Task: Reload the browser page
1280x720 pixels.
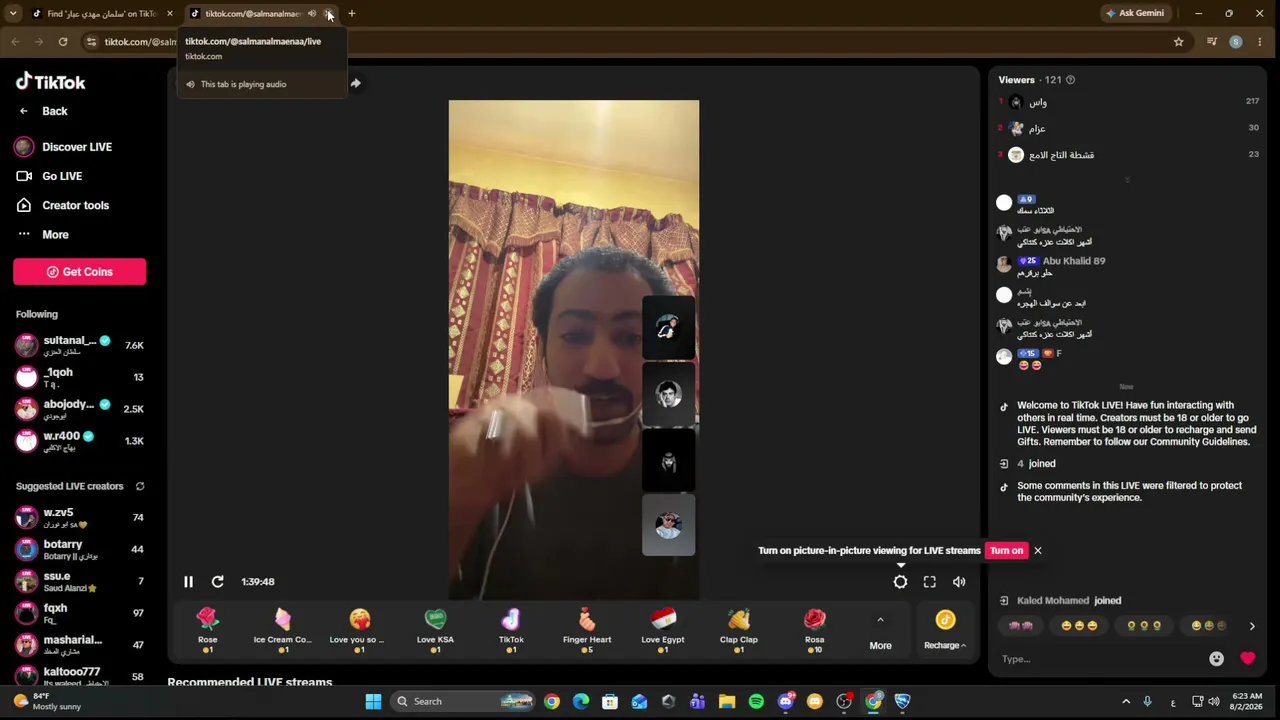Action: (x=63, y=41)
